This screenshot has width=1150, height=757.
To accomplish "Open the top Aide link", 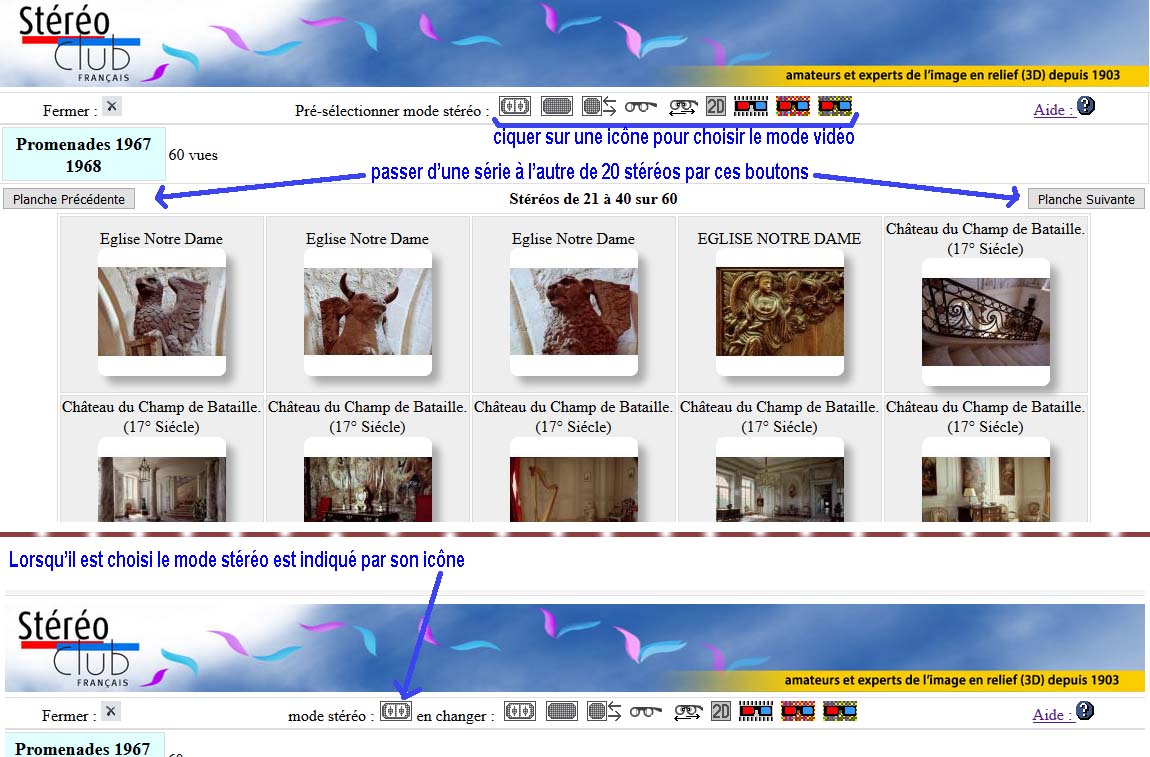I will (1053, 110).
